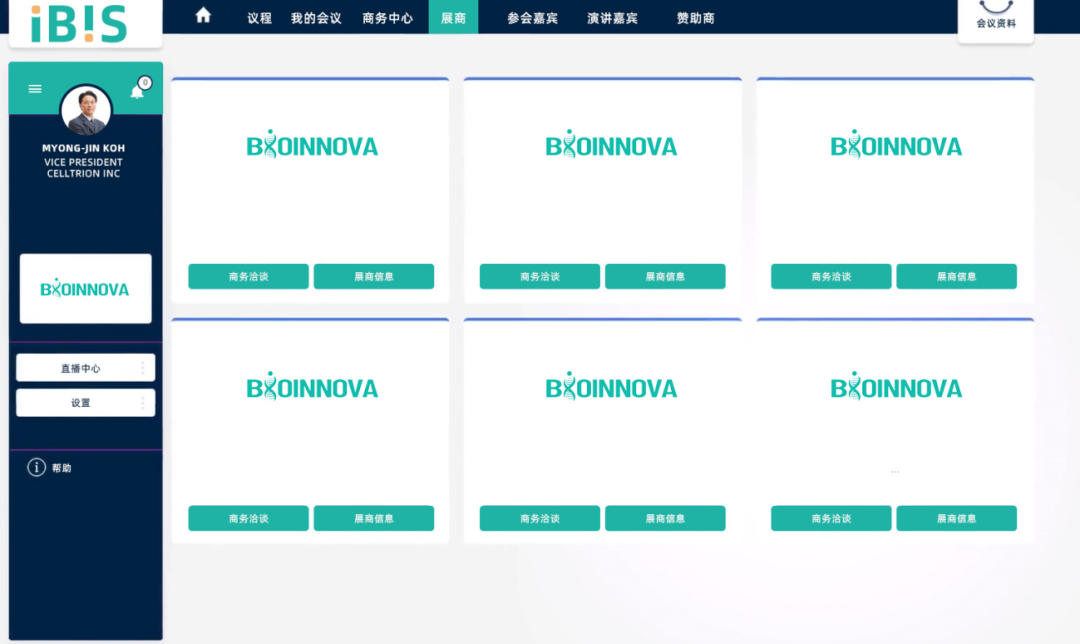Click 展商信息 on middle bottom-row exhibitor card

point(665,518)
